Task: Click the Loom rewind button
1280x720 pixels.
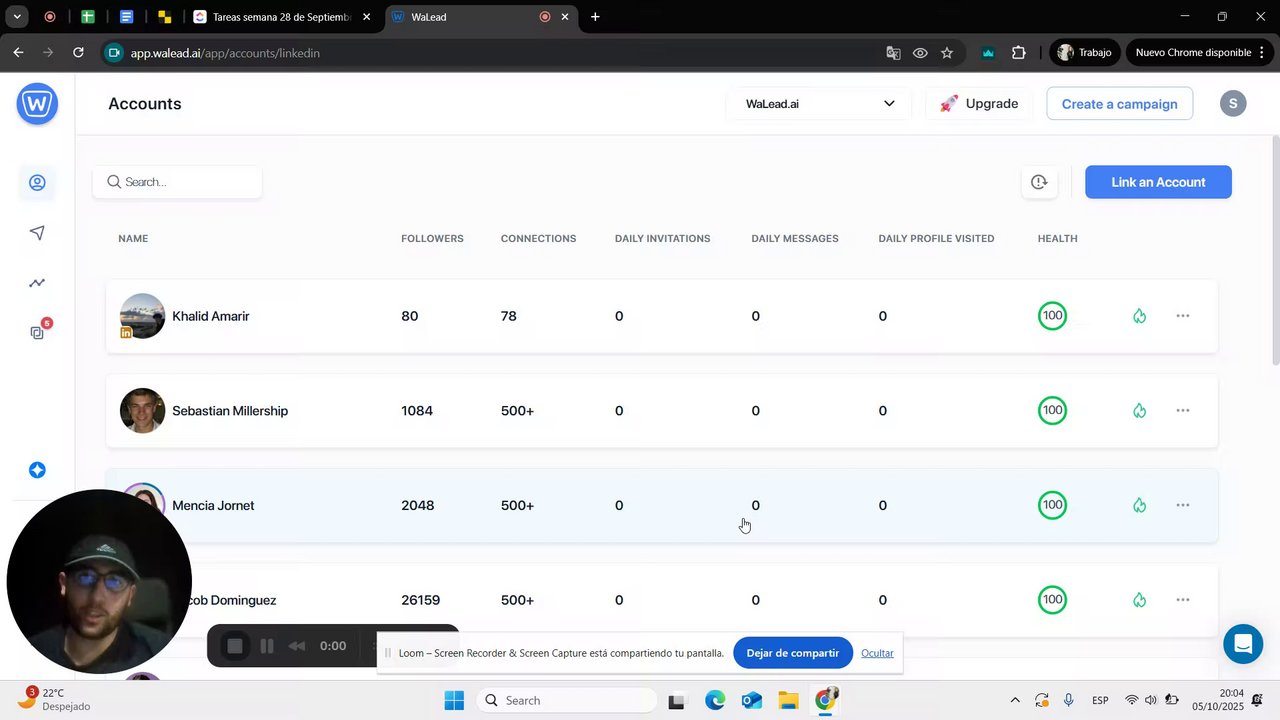Action: click(297, 646)
